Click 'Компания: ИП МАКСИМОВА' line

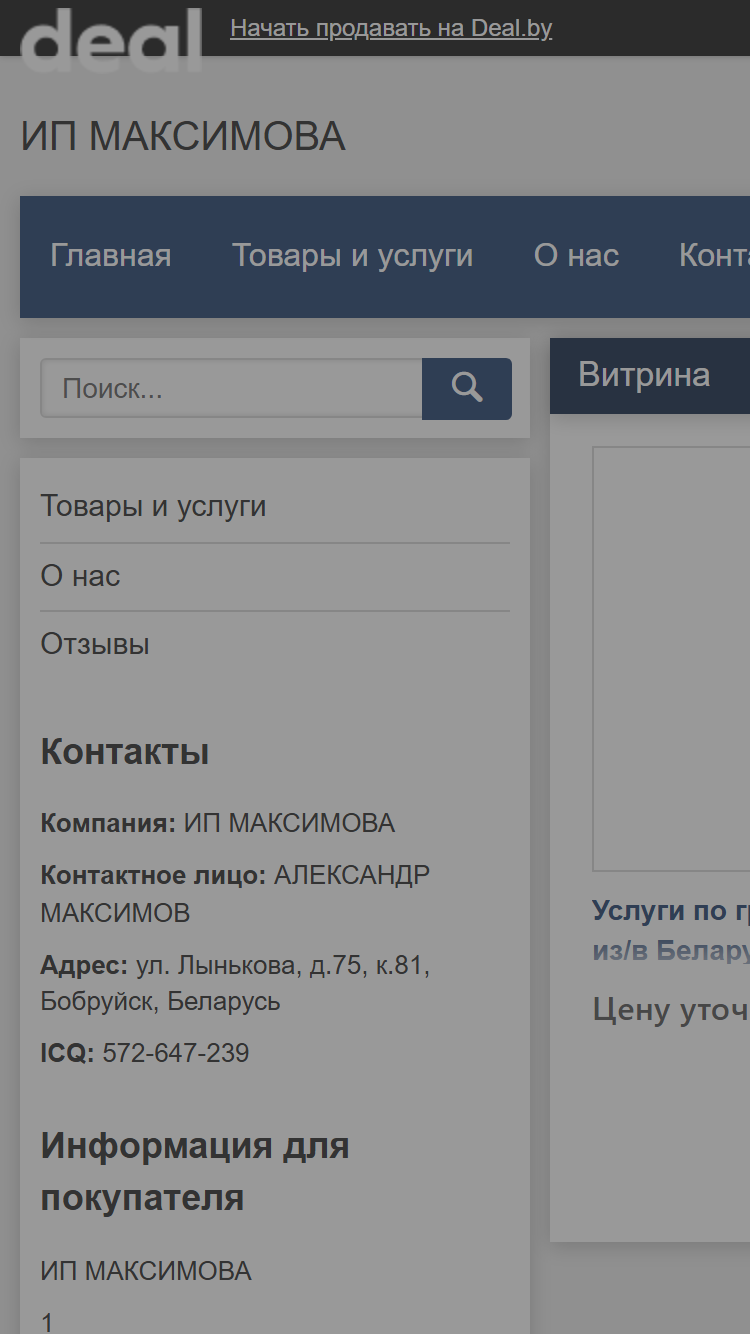coord(218,824)
